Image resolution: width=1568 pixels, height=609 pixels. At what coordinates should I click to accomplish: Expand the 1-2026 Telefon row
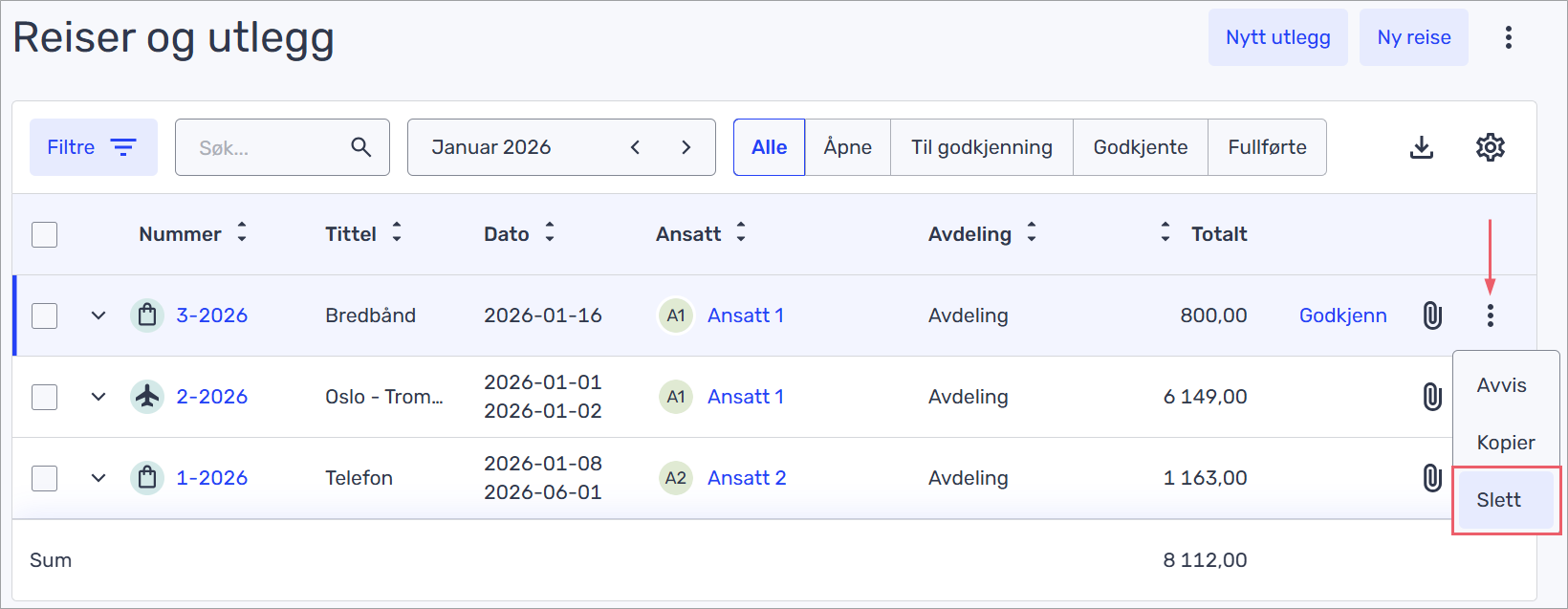pyautogui.click(x=98, y=478)
